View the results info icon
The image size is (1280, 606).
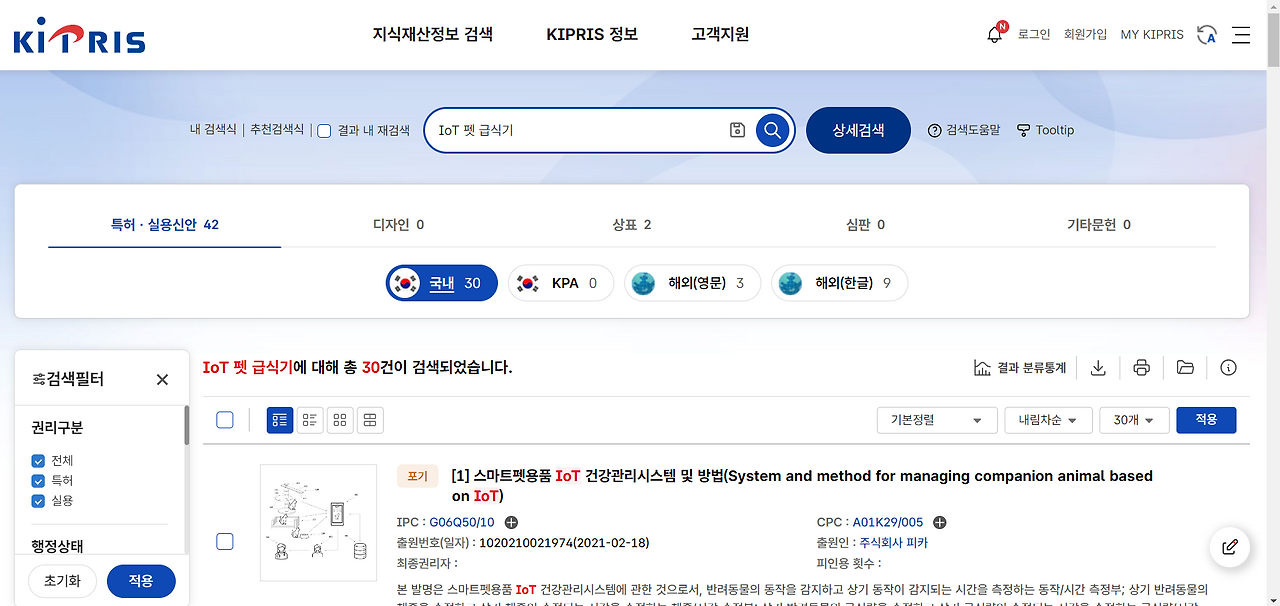(x=1229, y=367)
